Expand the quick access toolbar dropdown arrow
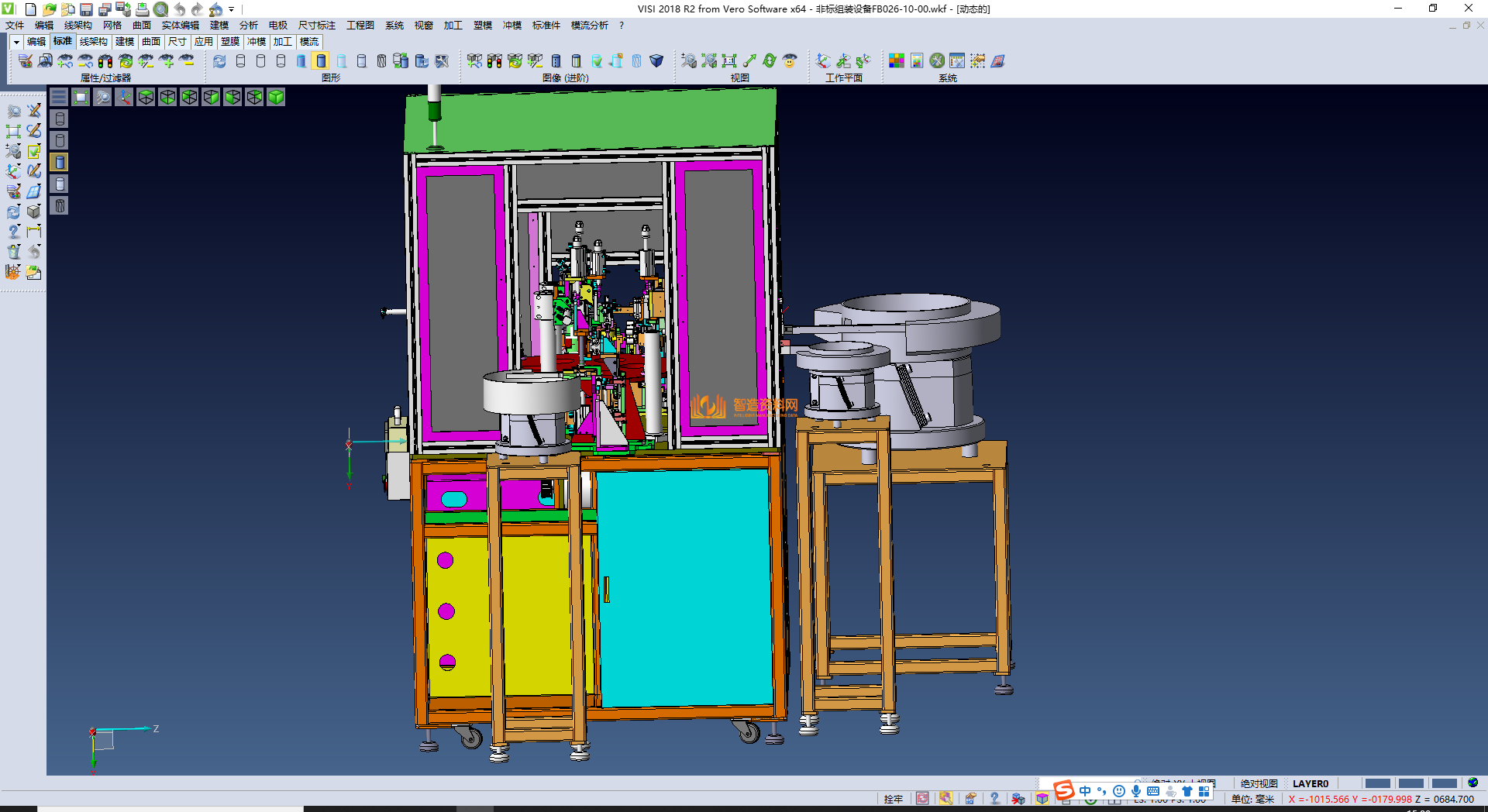 231,9
